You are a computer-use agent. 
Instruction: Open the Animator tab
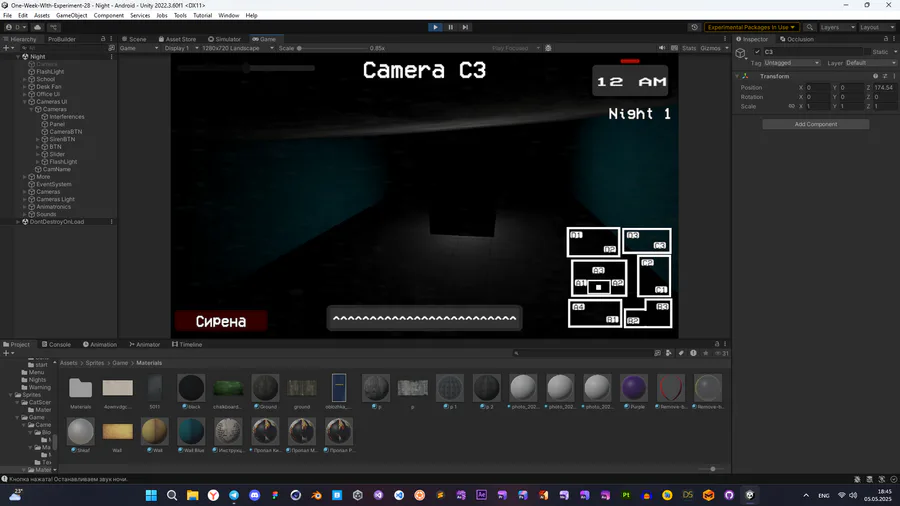pos(145,344)
